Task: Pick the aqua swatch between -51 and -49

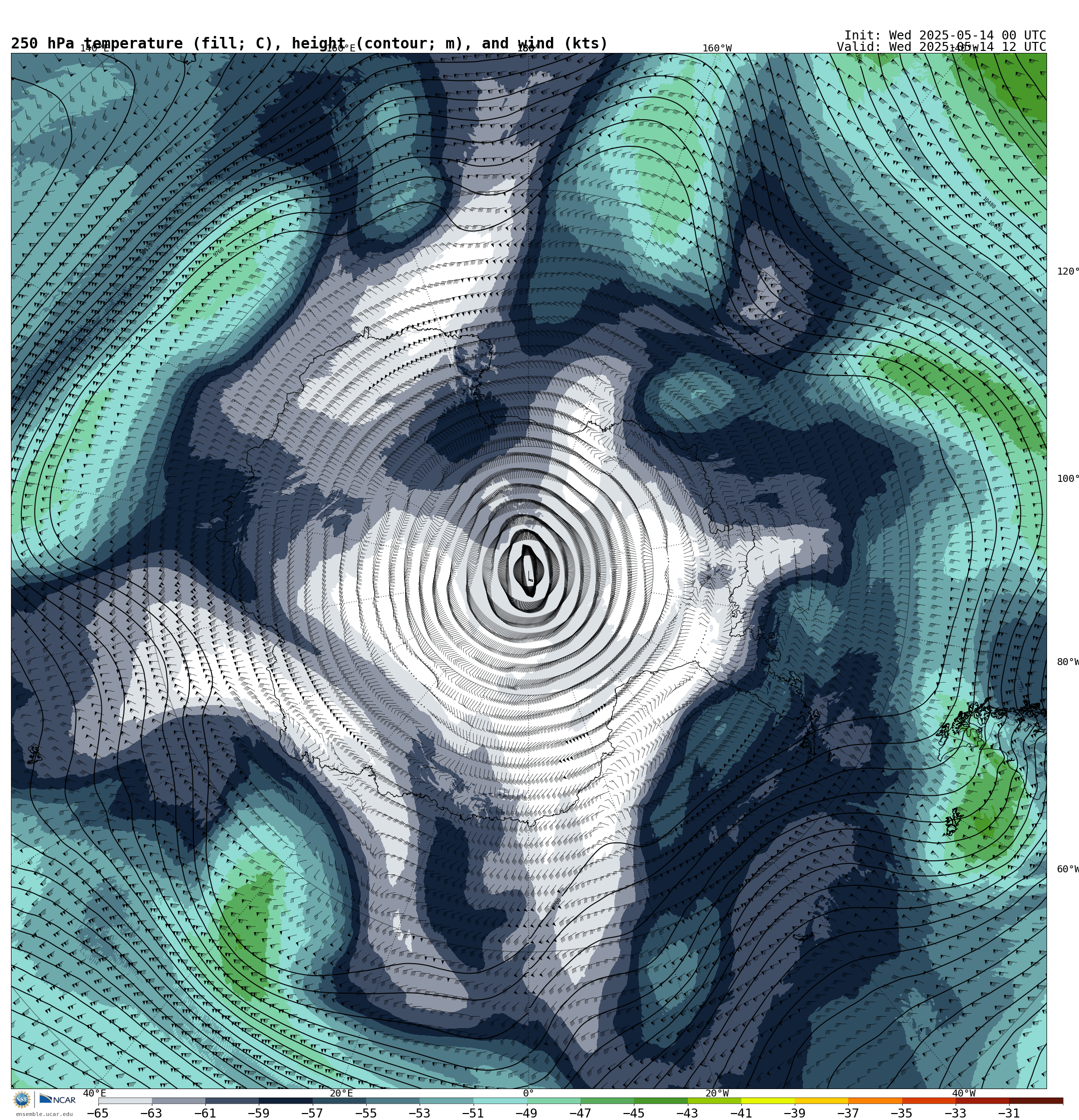Action: coord(501,1101)
